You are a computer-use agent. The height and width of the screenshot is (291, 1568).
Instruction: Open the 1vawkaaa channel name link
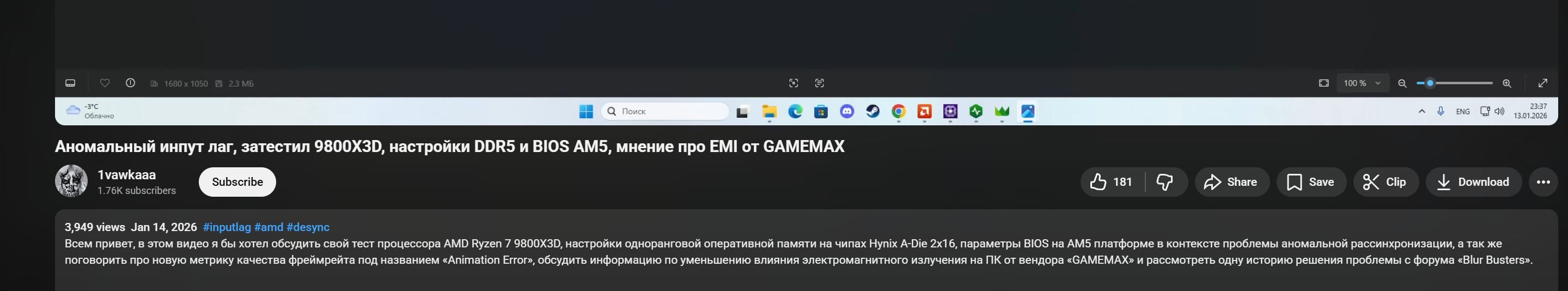point(126,175)
